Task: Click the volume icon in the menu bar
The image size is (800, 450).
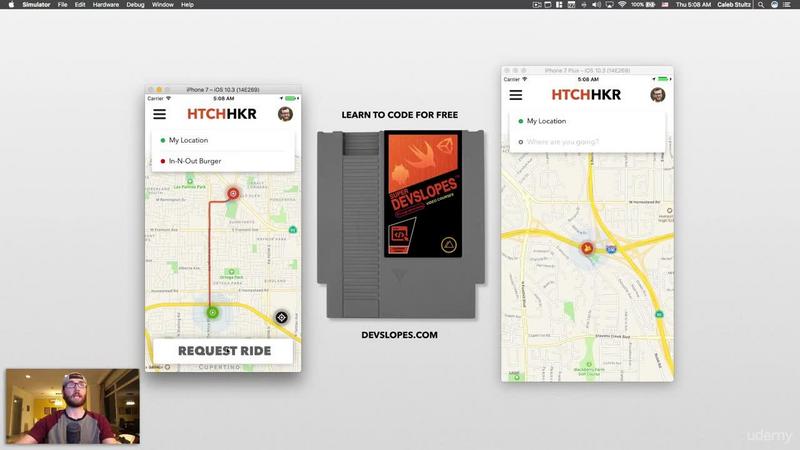Action: (596, 5)
